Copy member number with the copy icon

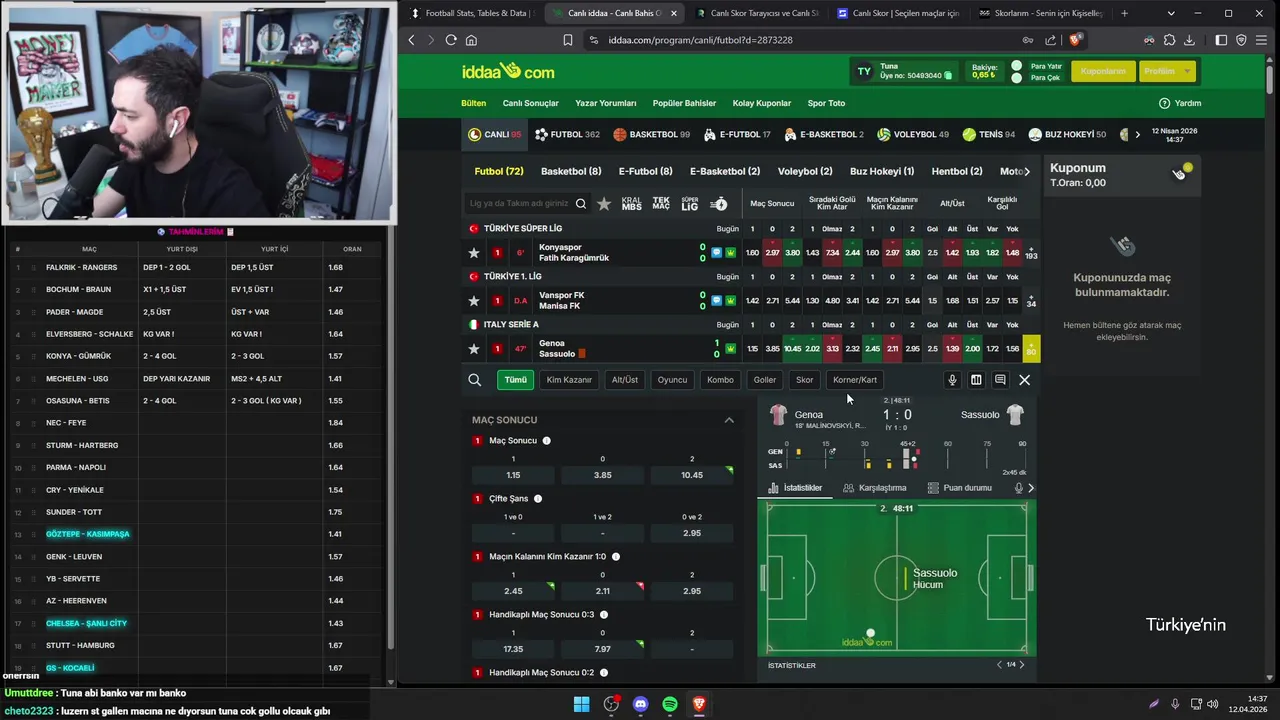click(948, 75)
